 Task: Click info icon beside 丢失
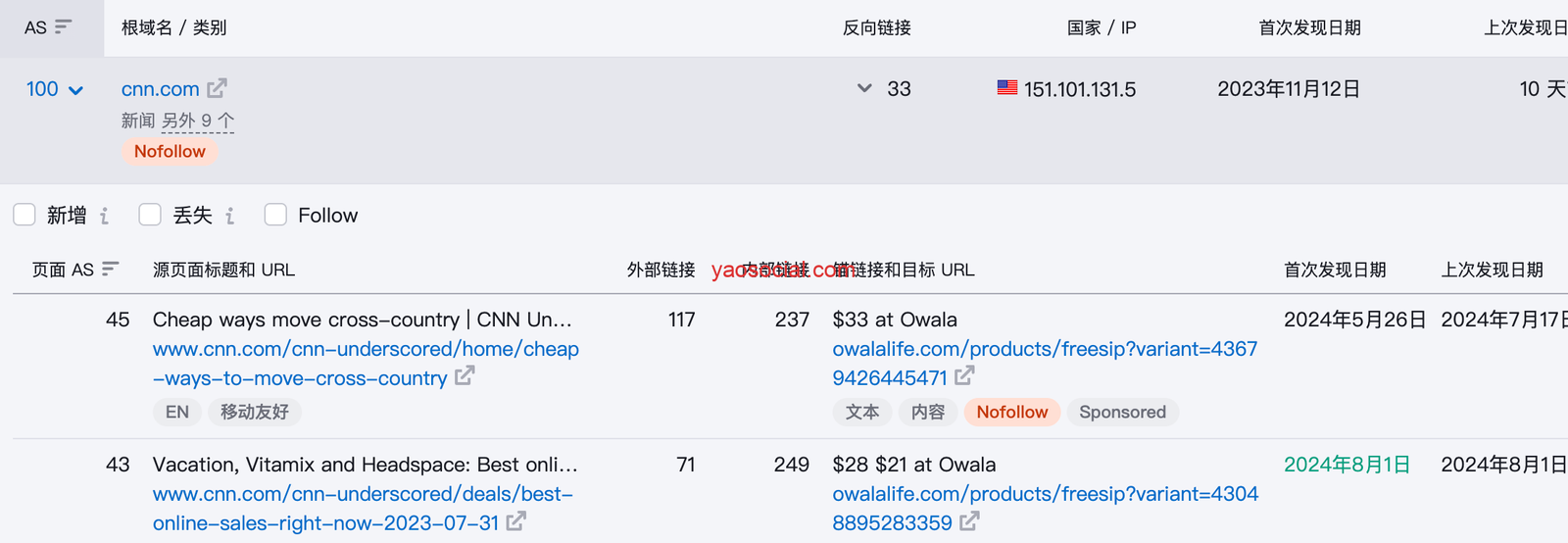(230, 216)
